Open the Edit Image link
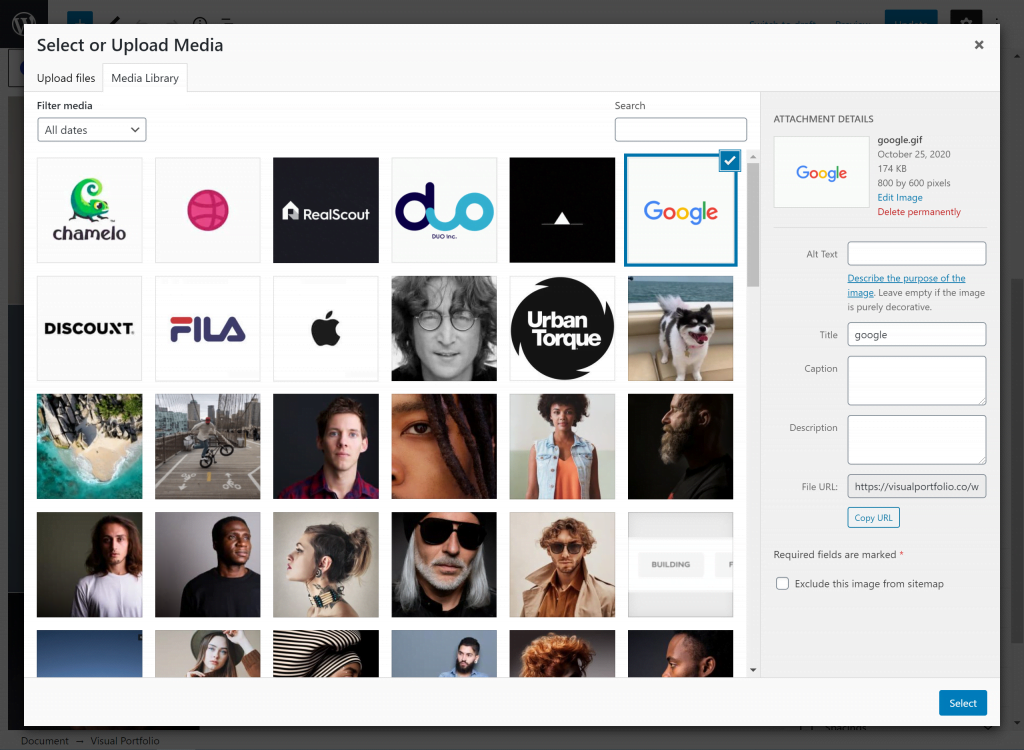 point(900,197)
